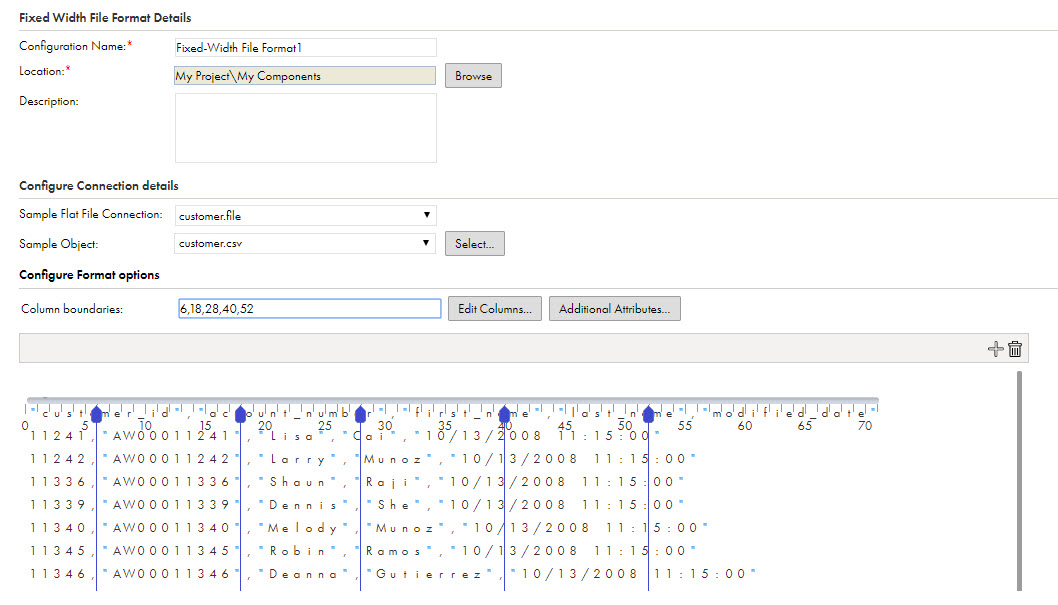The height and width of the screenshot is (605, 1058).
Task: Click the Configuration Name input field
Action: 305,47
